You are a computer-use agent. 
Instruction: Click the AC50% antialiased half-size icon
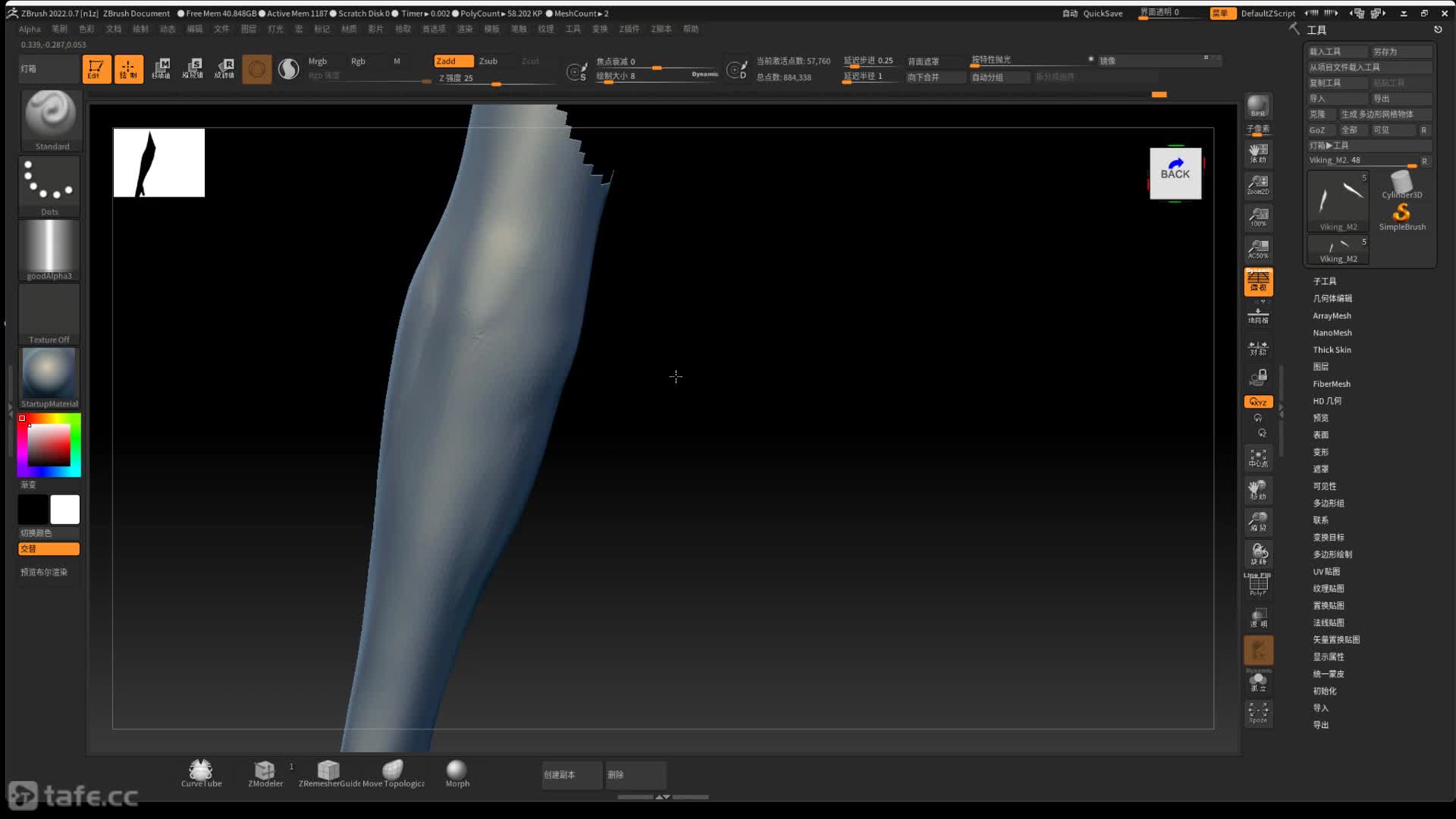coord(1258,249)
